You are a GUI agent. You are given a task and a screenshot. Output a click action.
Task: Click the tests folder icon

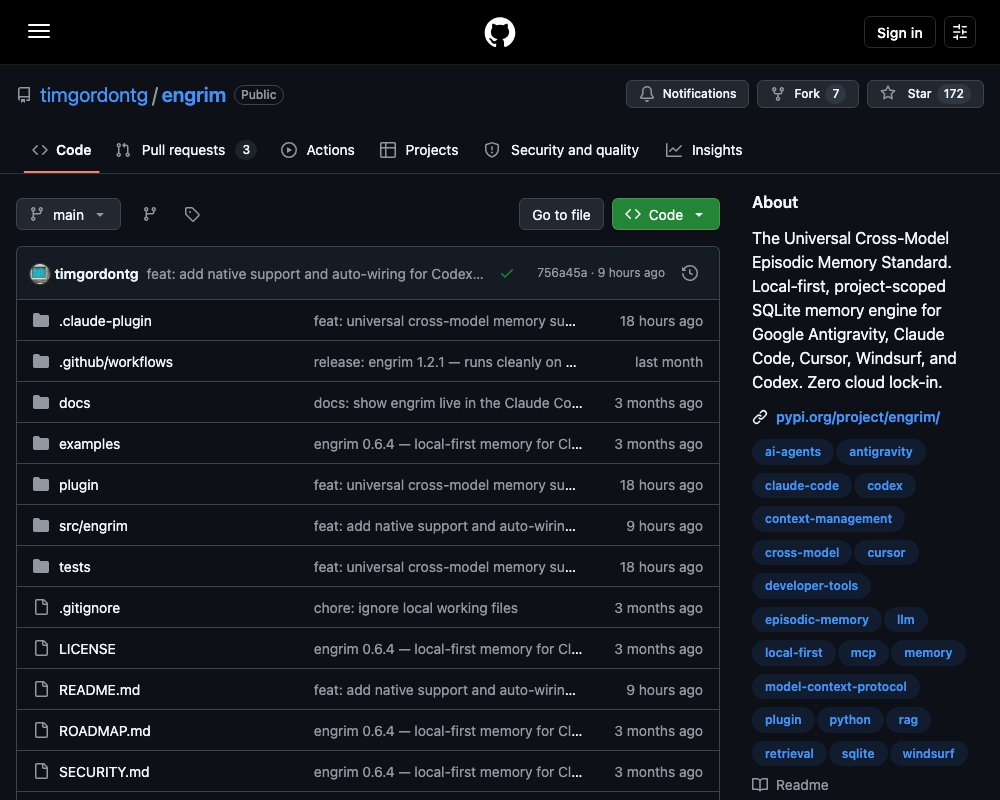pos(41,566)
